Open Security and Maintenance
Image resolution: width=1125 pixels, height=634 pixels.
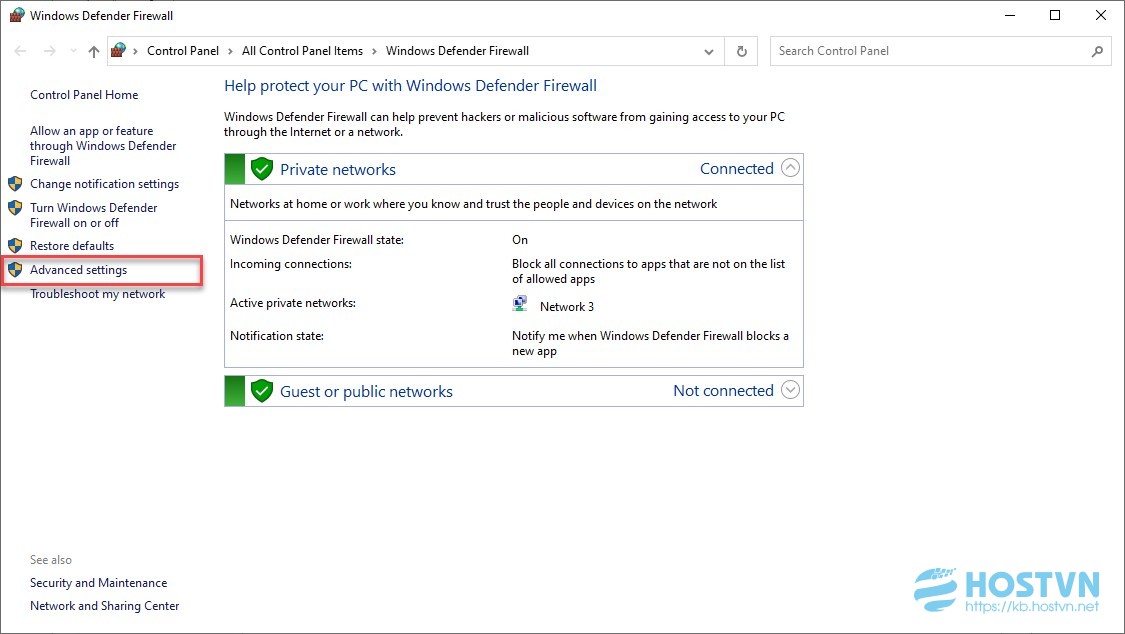click(x=98, y=583)
